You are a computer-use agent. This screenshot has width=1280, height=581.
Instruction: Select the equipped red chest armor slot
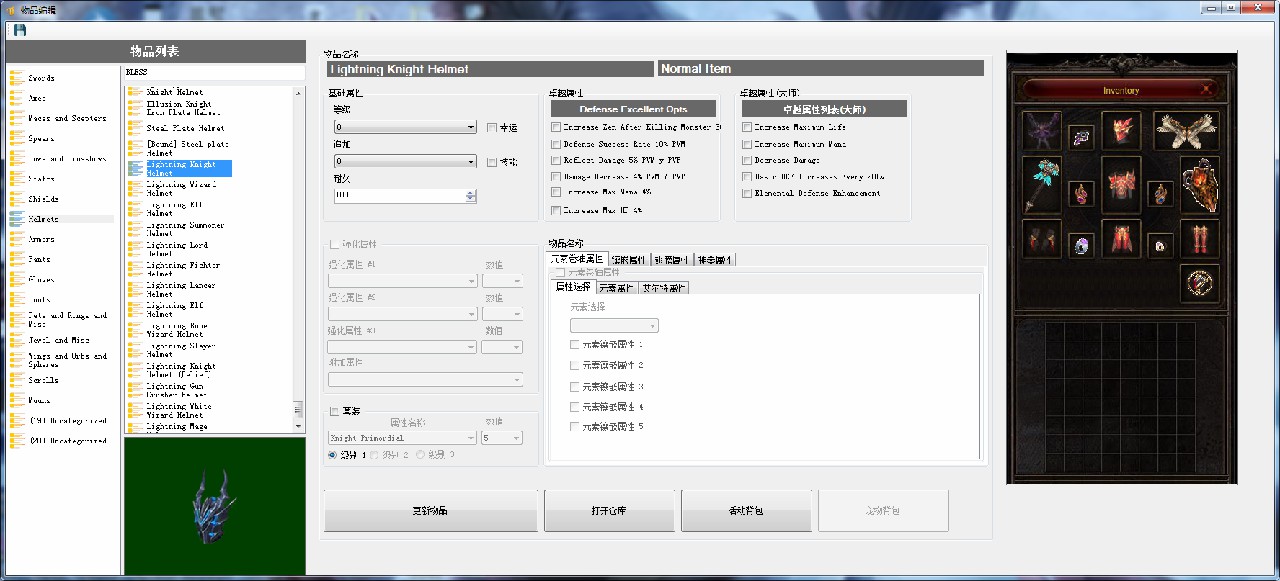point(1121,184)
